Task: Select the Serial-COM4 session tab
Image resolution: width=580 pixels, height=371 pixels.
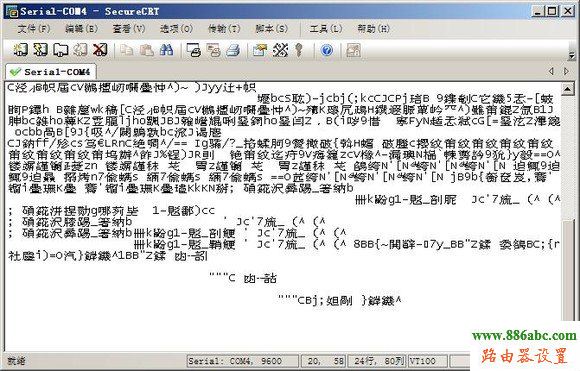Action: [51, 71]
